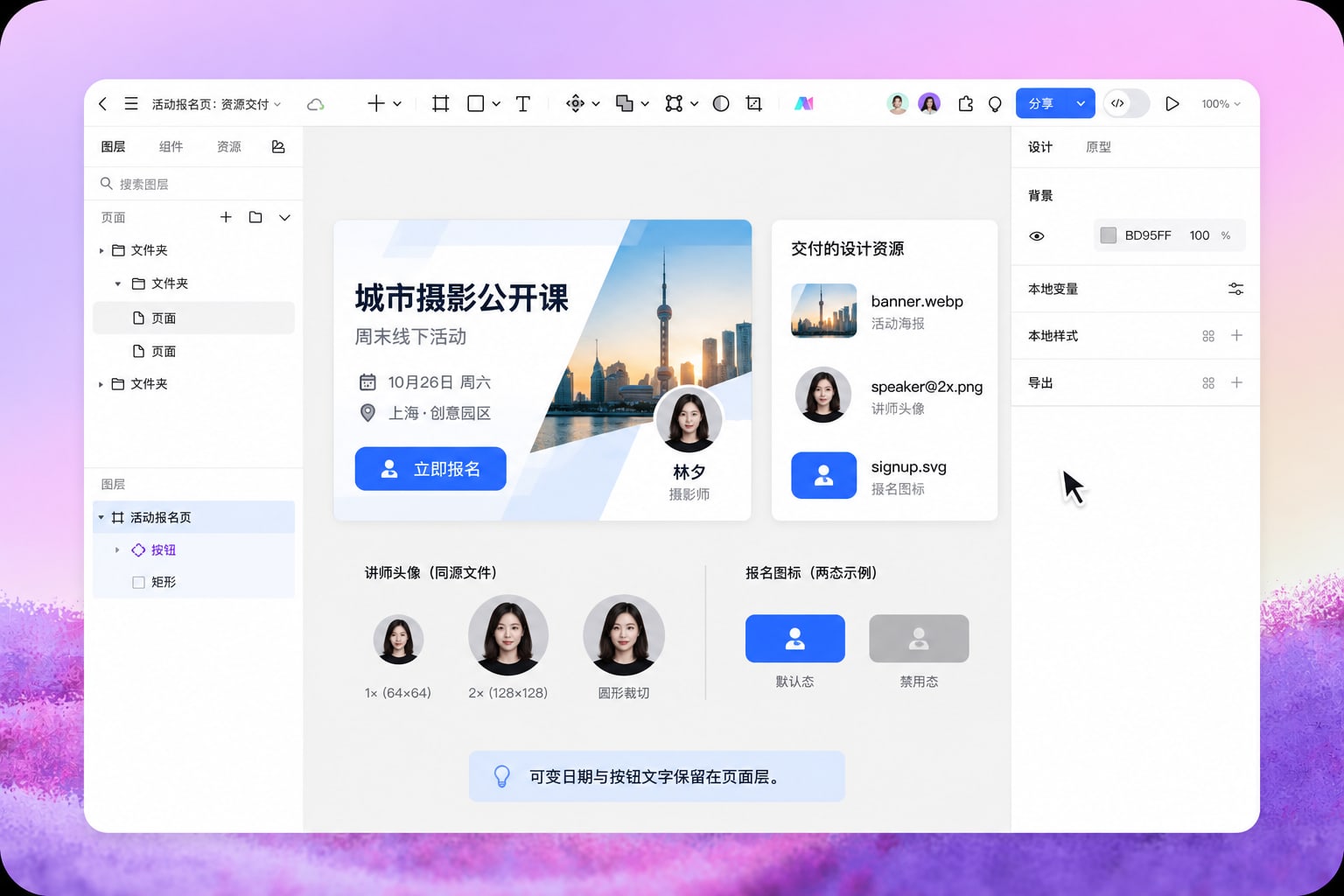
Task: Click the blue 分享 button
Action: tap(1041, 103)
